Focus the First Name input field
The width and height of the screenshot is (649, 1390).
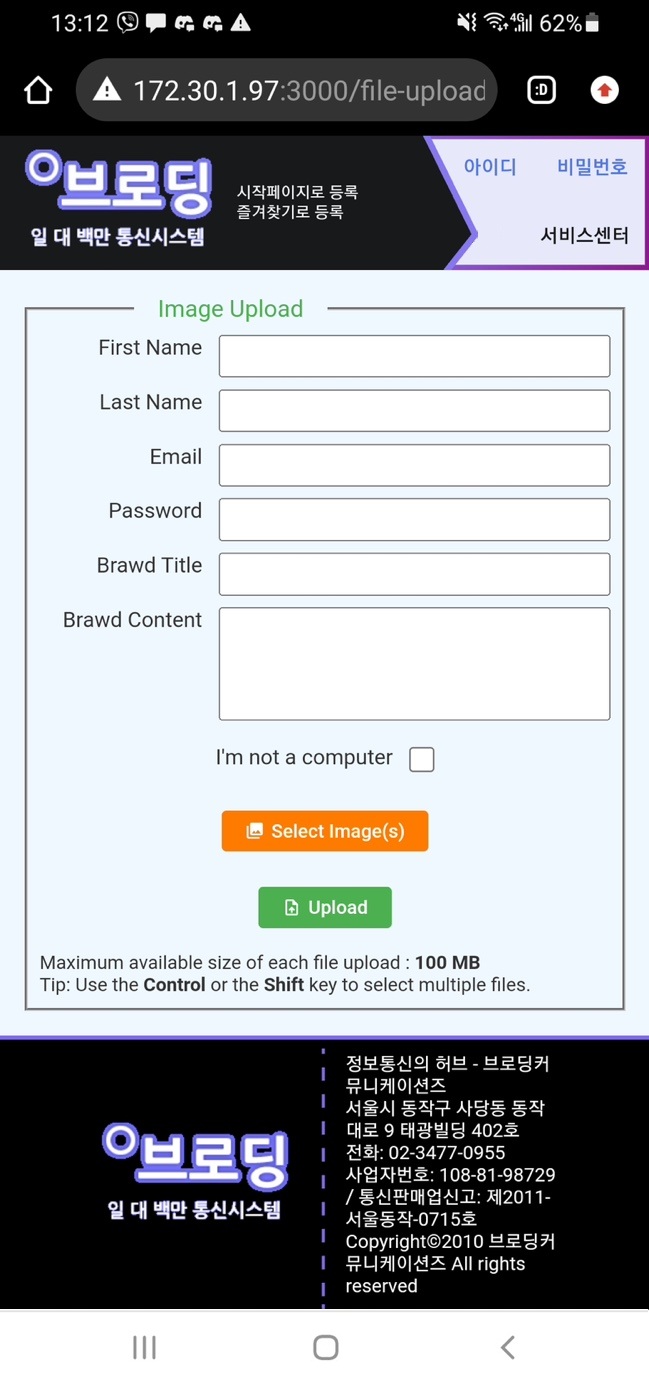click(x=414, y=356)
